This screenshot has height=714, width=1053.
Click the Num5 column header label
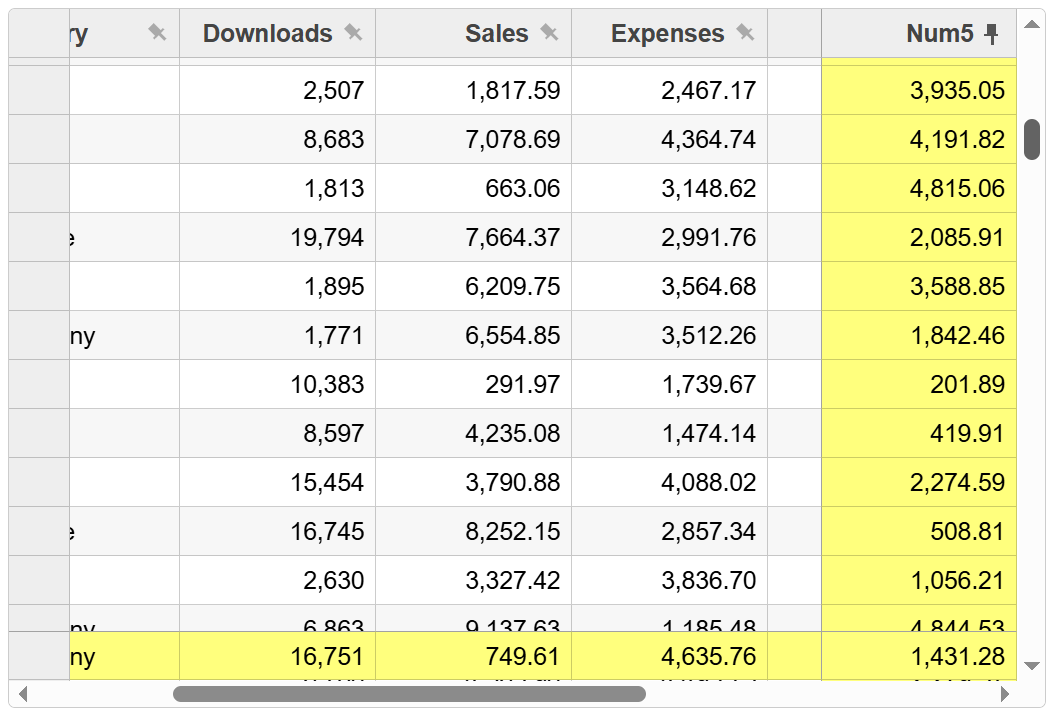[x=939, y=34]
